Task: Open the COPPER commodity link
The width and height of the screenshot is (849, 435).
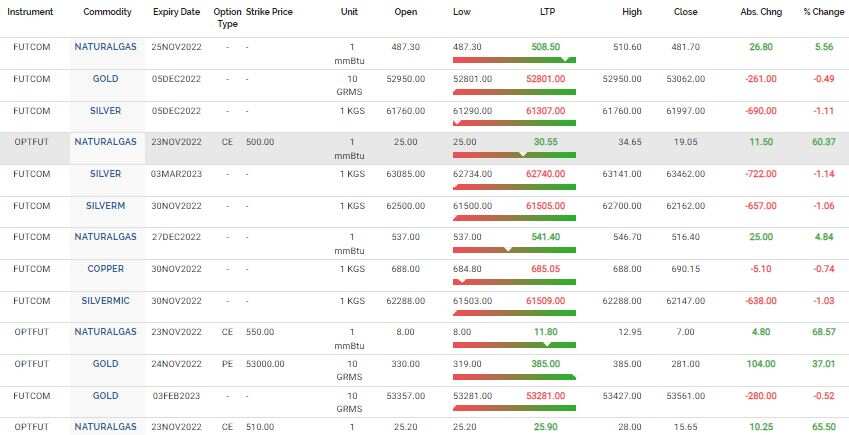Action: coord(105,268)
